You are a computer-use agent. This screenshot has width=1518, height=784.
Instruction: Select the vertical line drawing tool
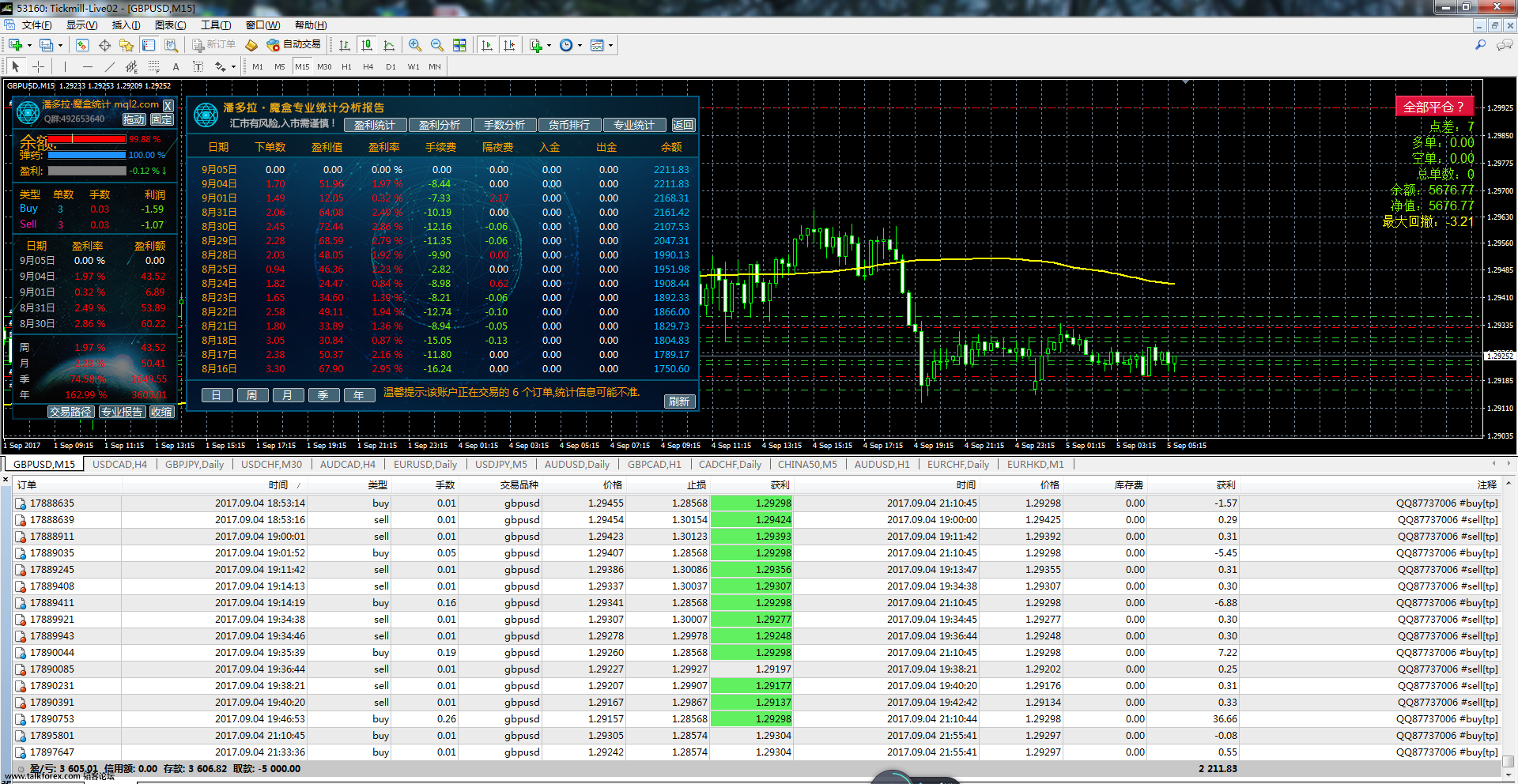[65, 66]
